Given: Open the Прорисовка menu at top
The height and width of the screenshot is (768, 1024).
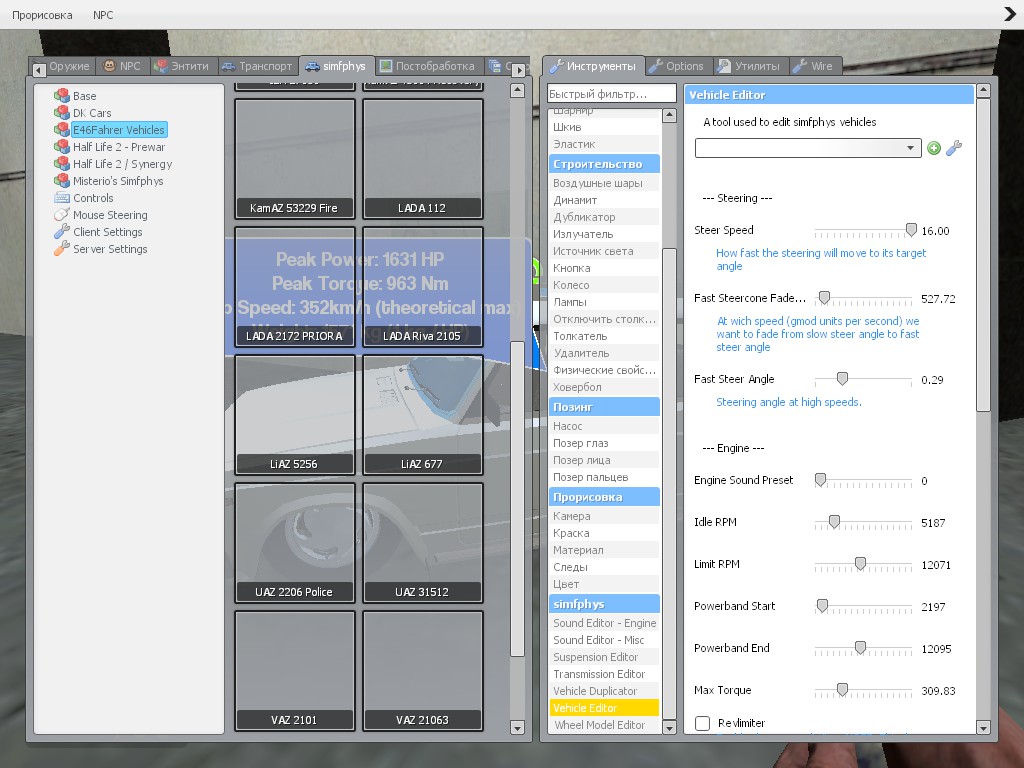Looking at the screenshot, I should (42, 14).
